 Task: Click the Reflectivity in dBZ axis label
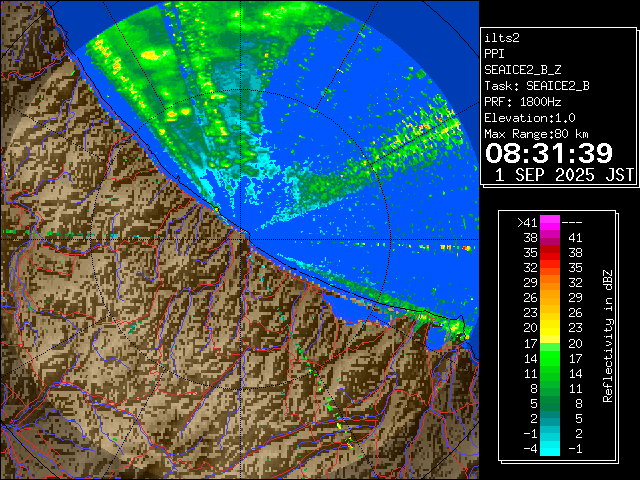pyautogui.click(x=607, y=335)
